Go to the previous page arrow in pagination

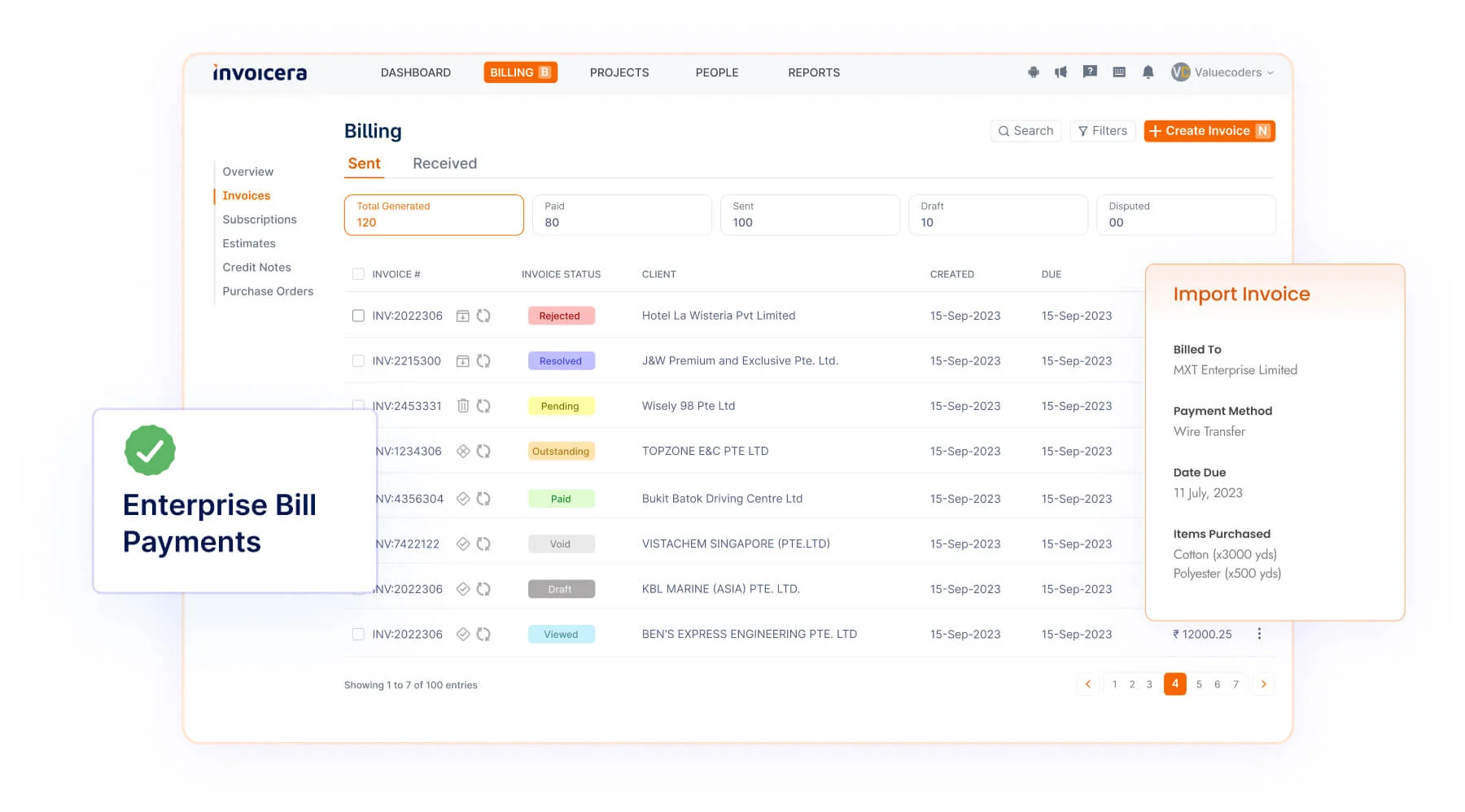[1088, 684]
